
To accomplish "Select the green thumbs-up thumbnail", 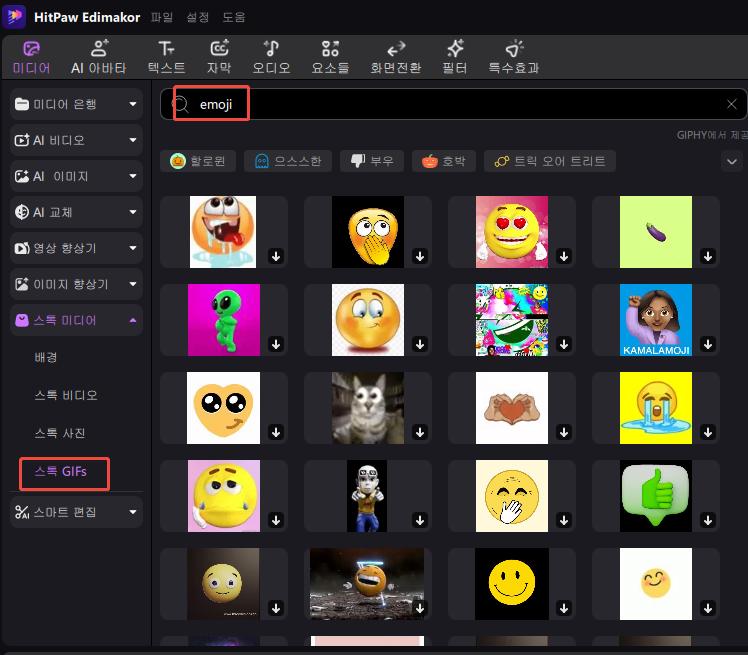I will tap(656, 496).
